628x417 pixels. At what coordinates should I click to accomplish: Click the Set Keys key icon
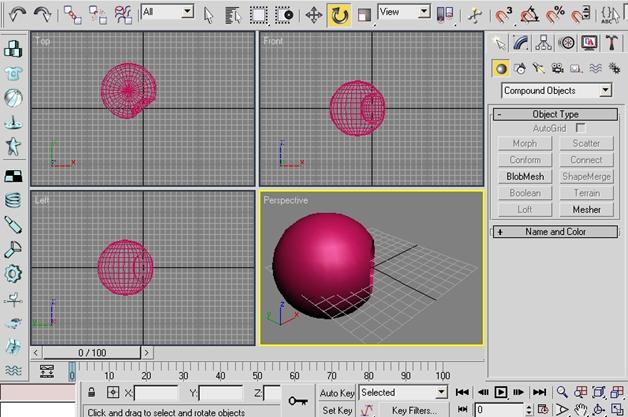[x=298, y=400]
